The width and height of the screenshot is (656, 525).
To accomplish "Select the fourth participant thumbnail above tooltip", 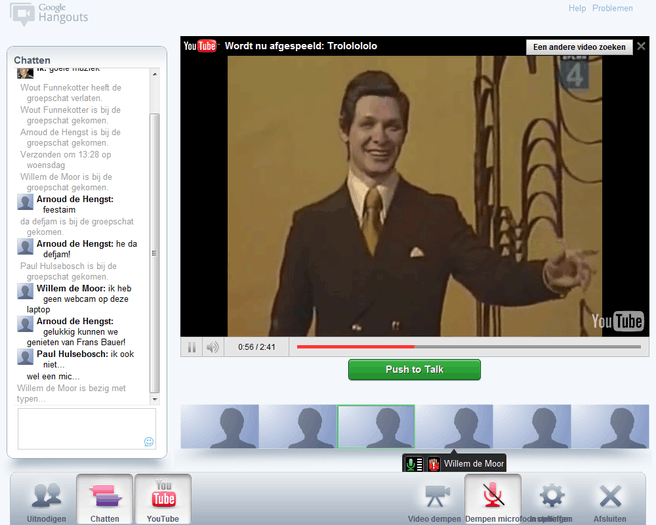I will (454, 427).
